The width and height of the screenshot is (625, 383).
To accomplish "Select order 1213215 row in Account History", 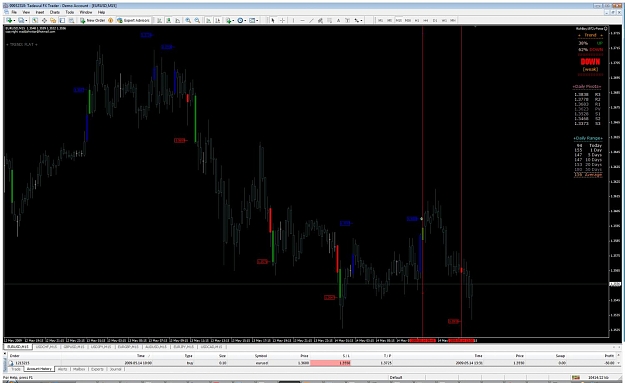I will 313,363.
